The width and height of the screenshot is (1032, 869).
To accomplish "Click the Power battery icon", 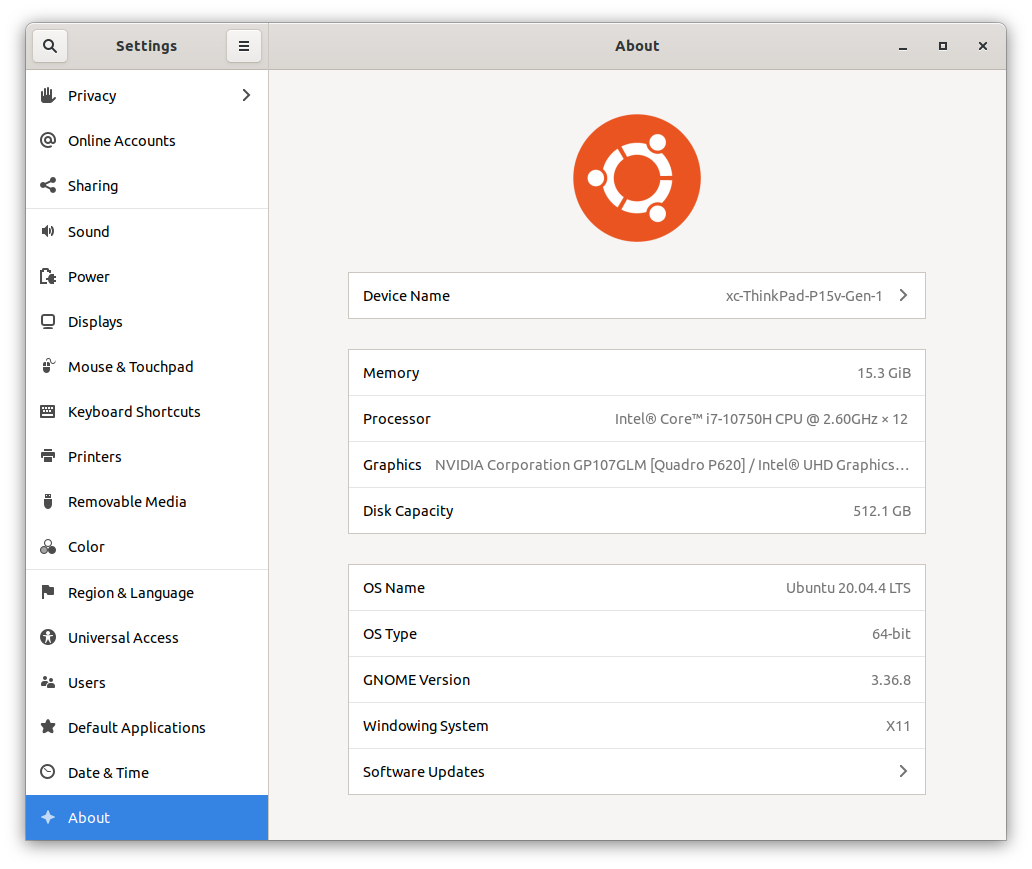I will click(47, 276).
